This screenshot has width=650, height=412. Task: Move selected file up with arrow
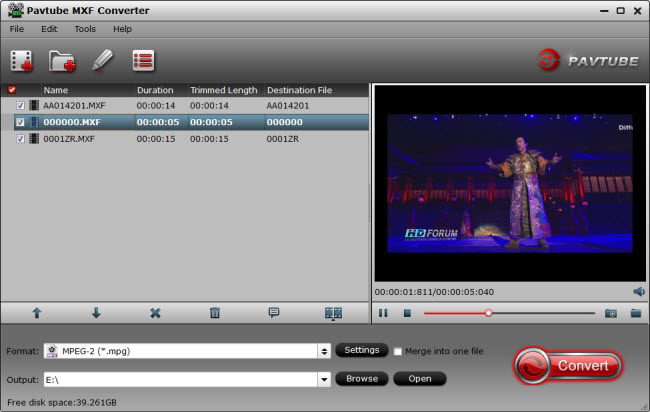[37, 313]
